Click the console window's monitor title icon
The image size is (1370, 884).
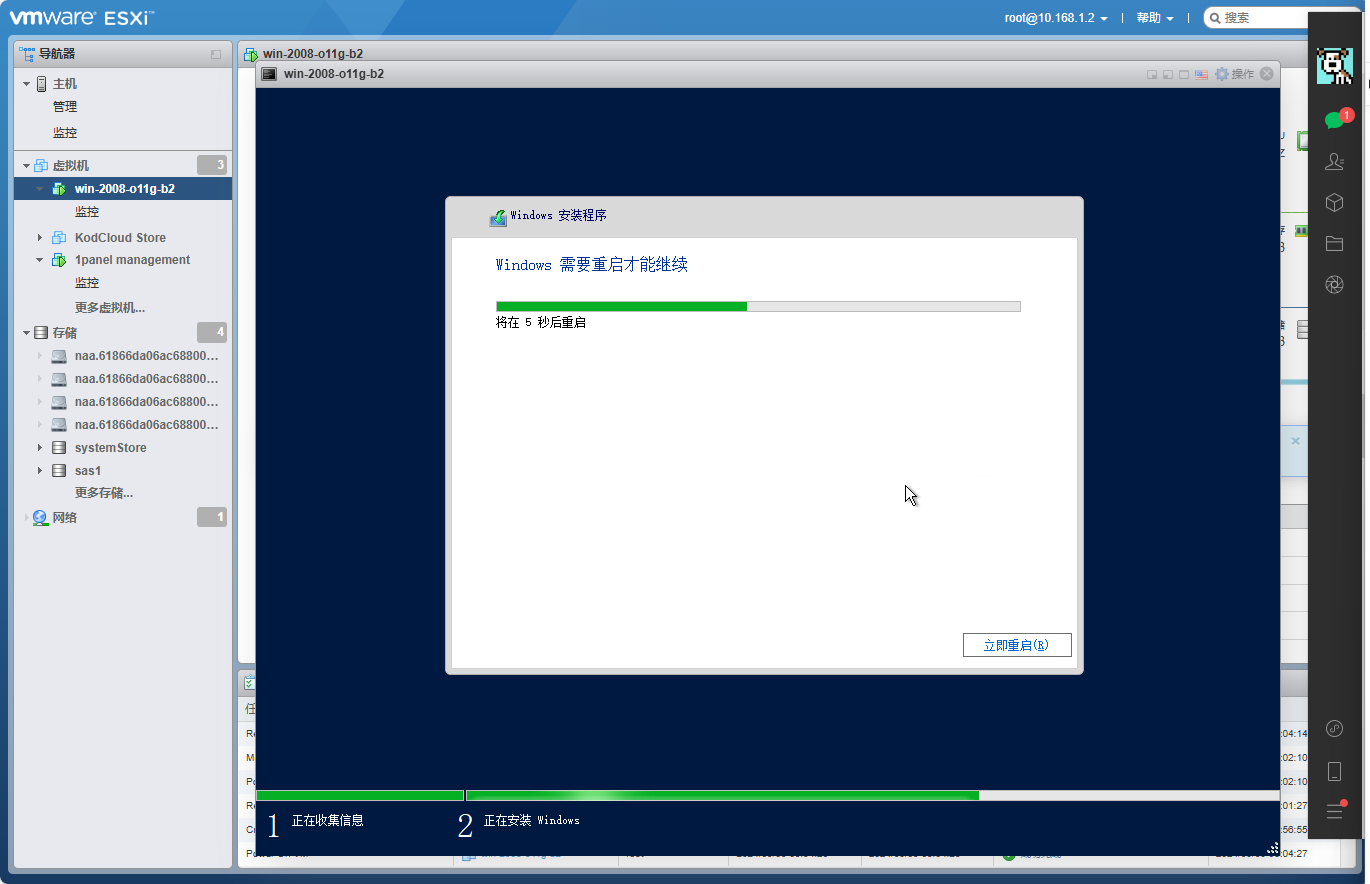[x=269, y=74]
